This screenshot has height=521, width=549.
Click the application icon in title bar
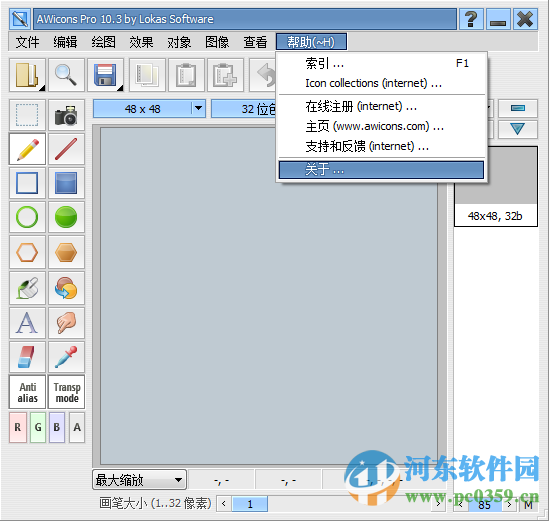point(20,19)
